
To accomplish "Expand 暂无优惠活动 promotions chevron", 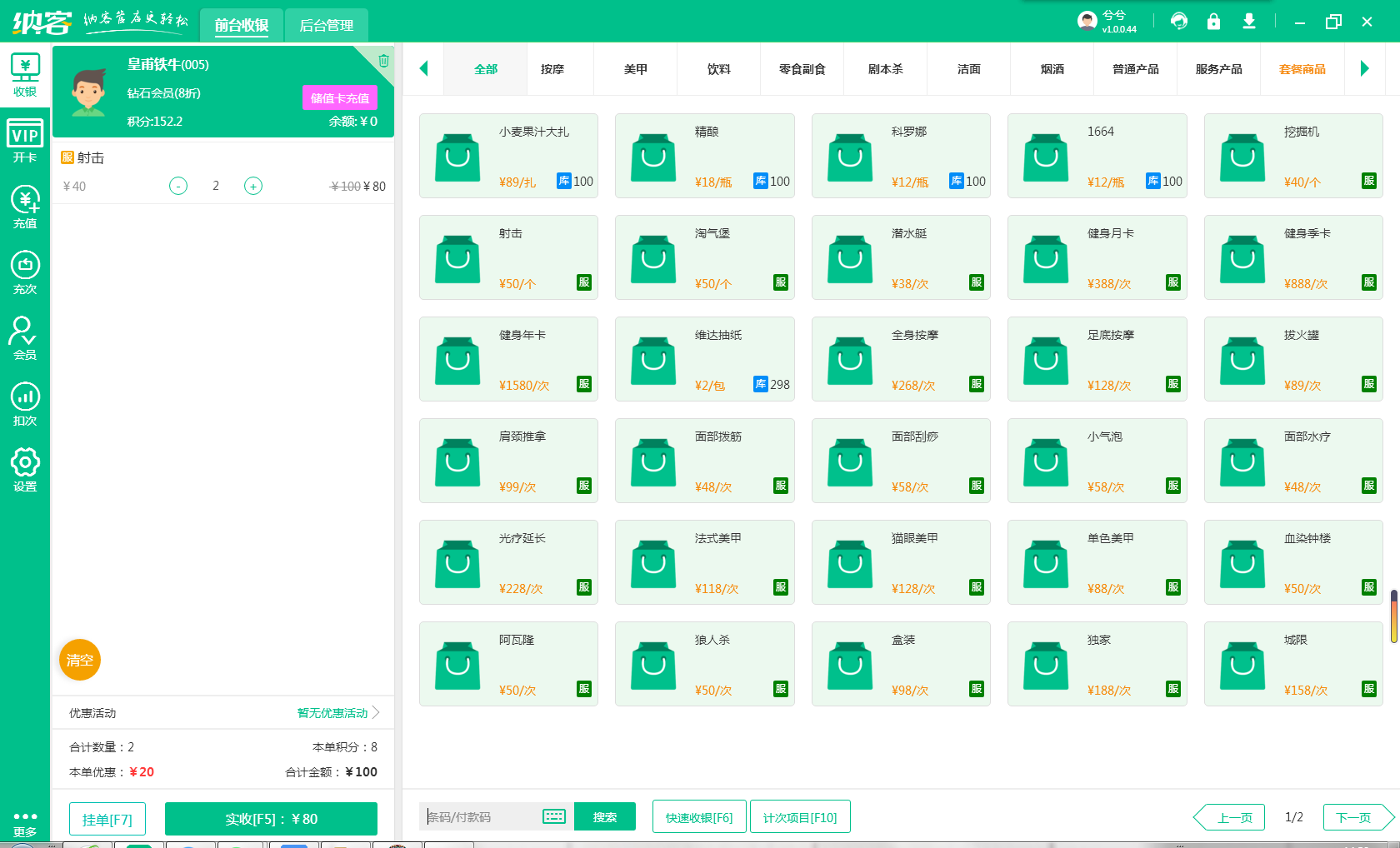I will (376, 712).
